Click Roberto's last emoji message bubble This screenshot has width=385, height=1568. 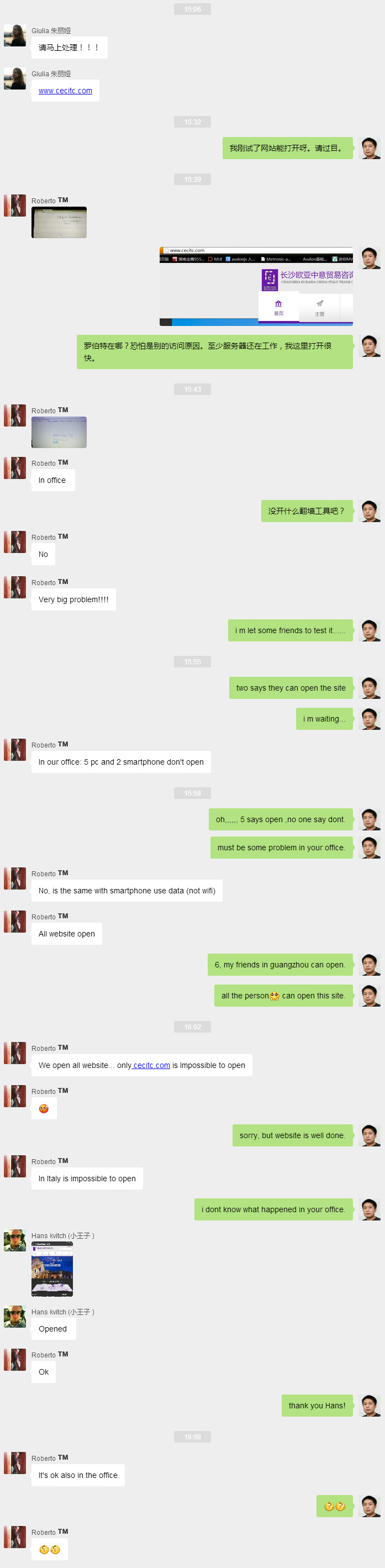pos(49,1550)
